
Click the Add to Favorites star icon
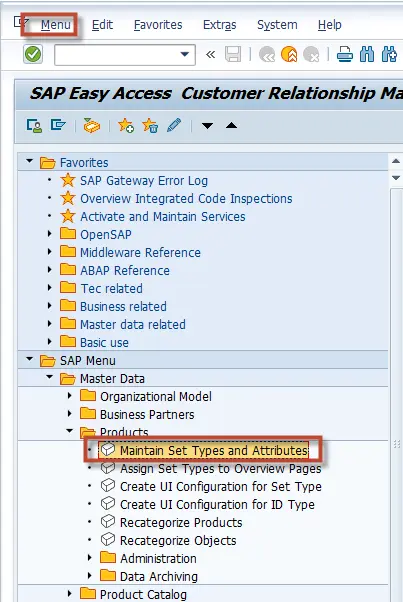pos(126,126)
